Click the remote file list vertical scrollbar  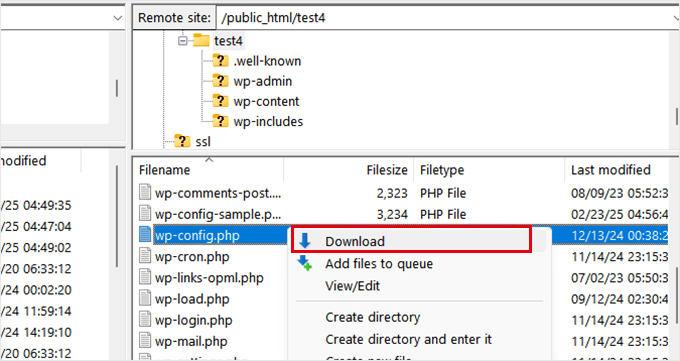pos(676,295)
